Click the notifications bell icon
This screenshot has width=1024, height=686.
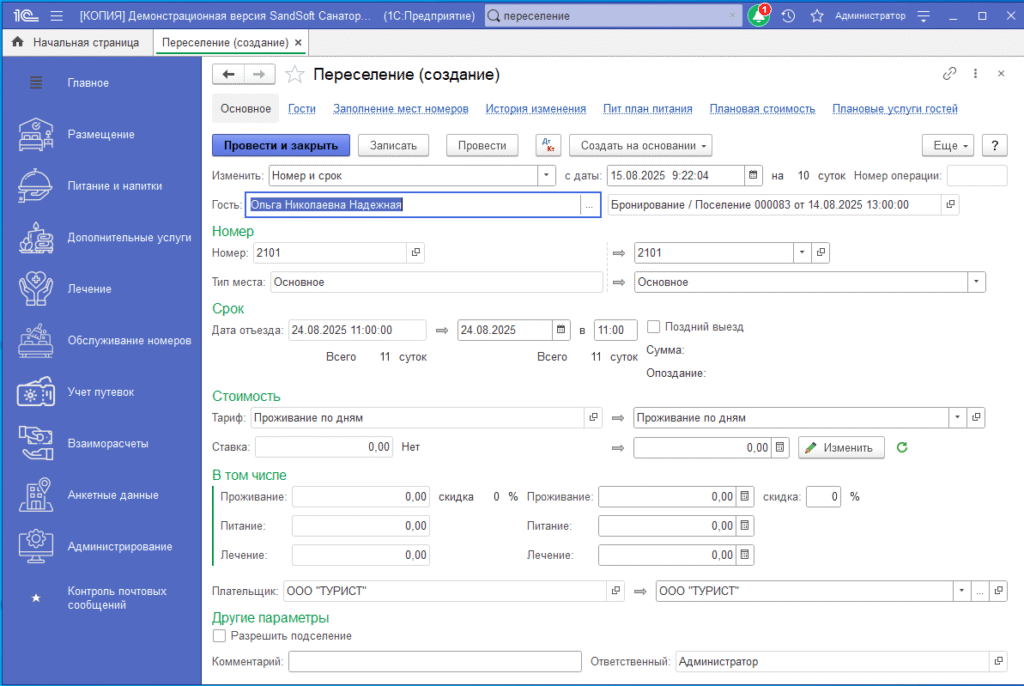coord(758,16)
